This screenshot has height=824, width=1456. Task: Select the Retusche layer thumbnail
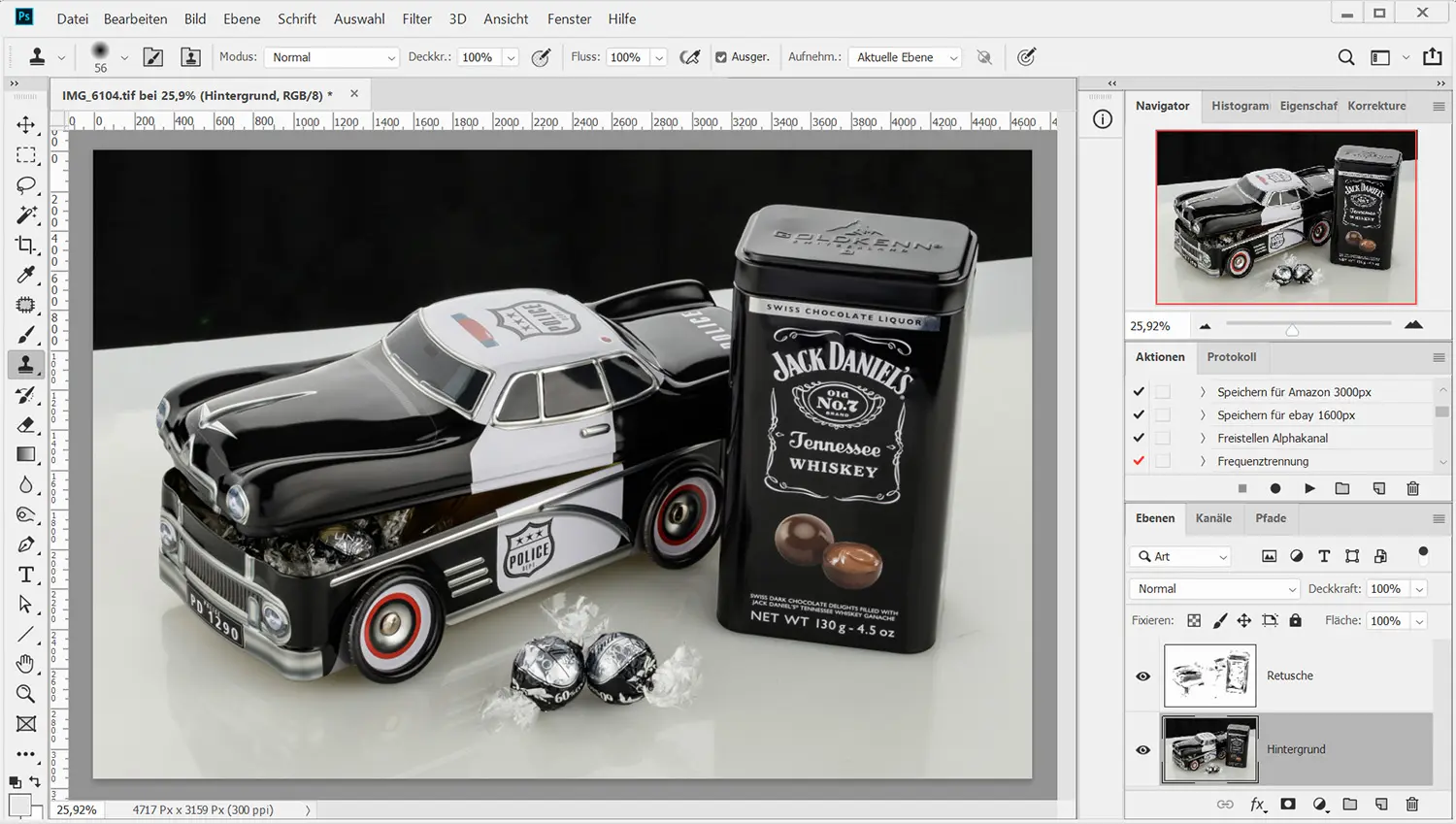pyautogui.click(x=1209, y=676)
